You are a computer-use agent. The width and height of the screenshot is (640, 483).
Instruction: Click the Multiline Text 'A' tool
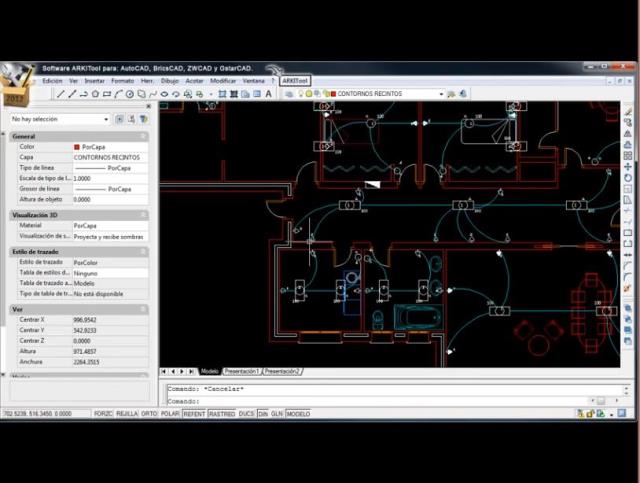tap(269, 94)
